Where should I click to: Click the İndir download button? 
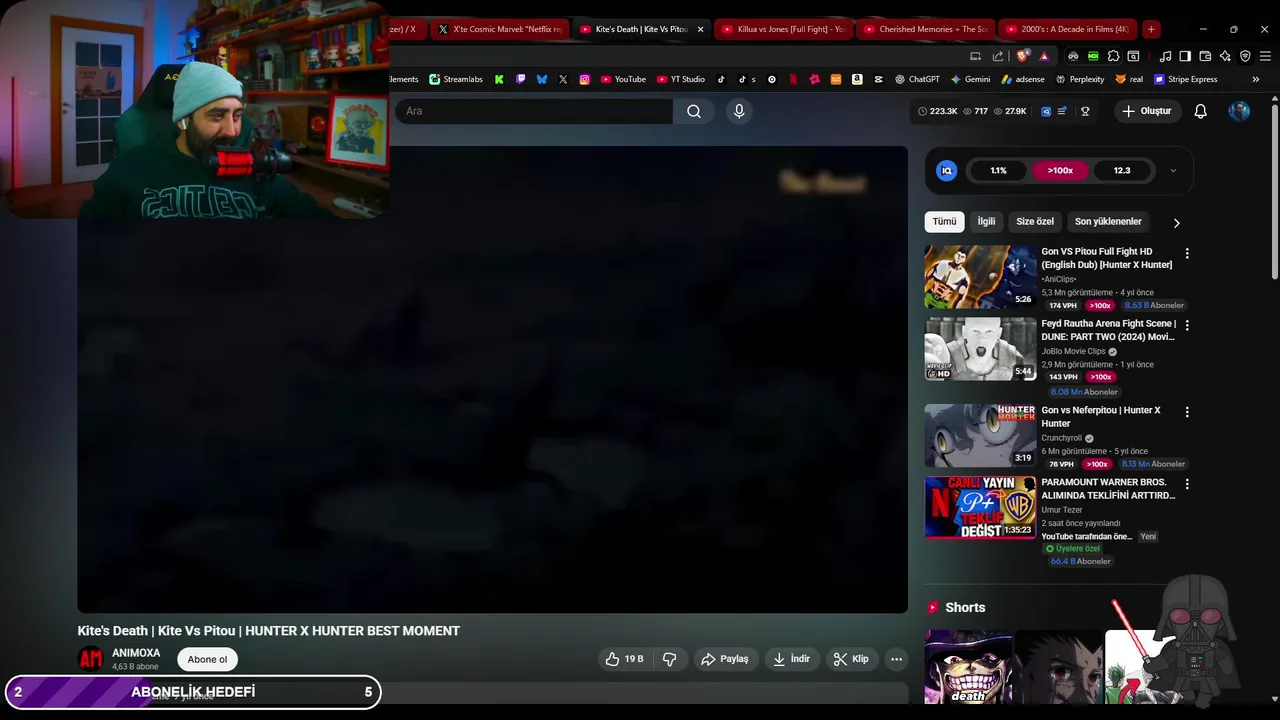[x=793, y=659]
